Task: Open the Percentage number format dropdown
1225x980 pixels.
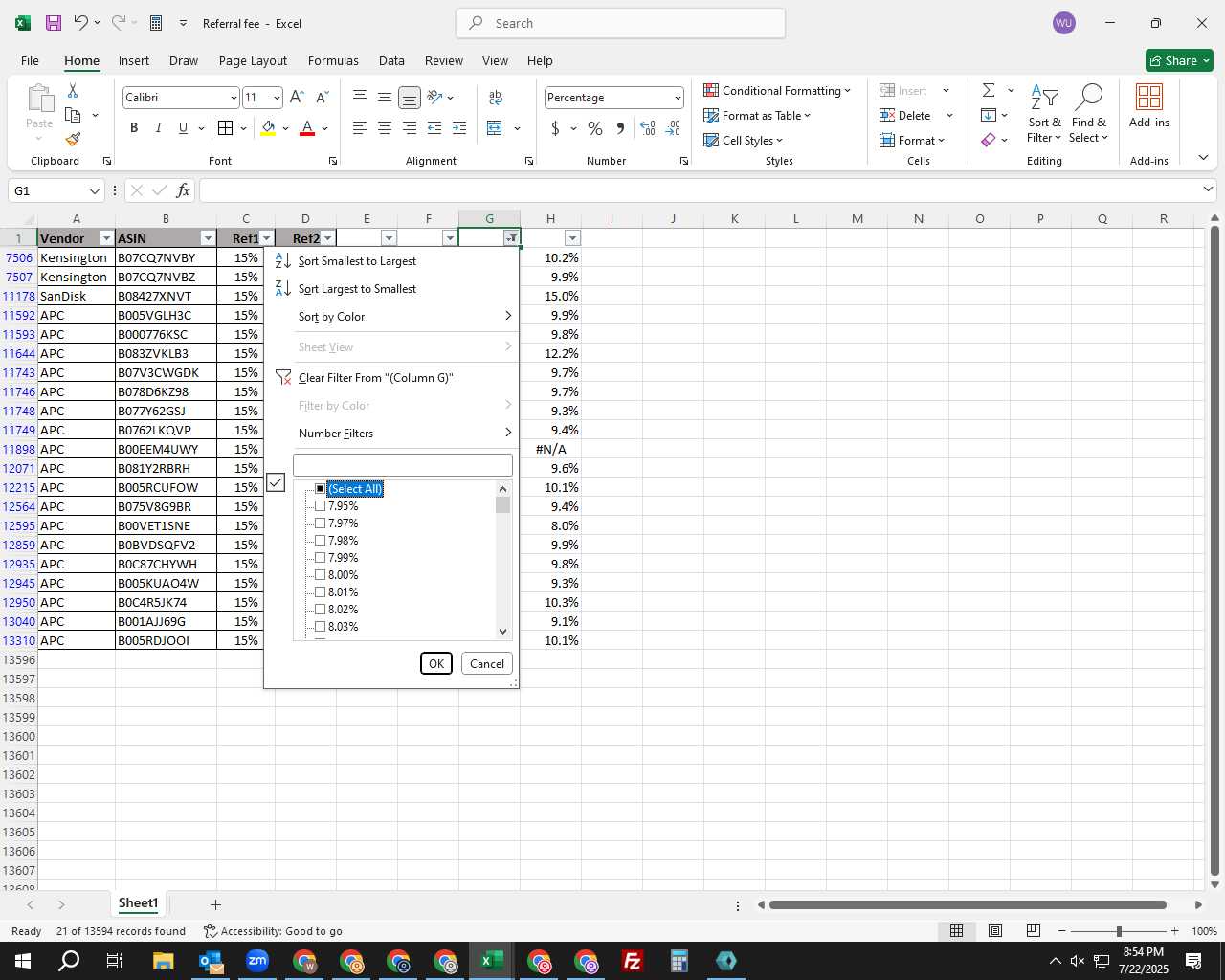Action: pyautogui.click(x=678, y=98)
